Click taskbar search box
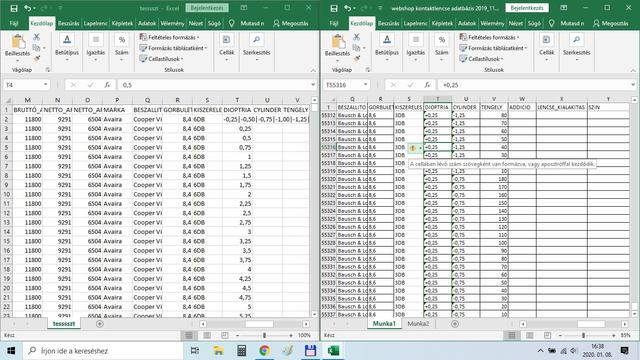This screenshot has width=640, height=360. coord(103,351)
